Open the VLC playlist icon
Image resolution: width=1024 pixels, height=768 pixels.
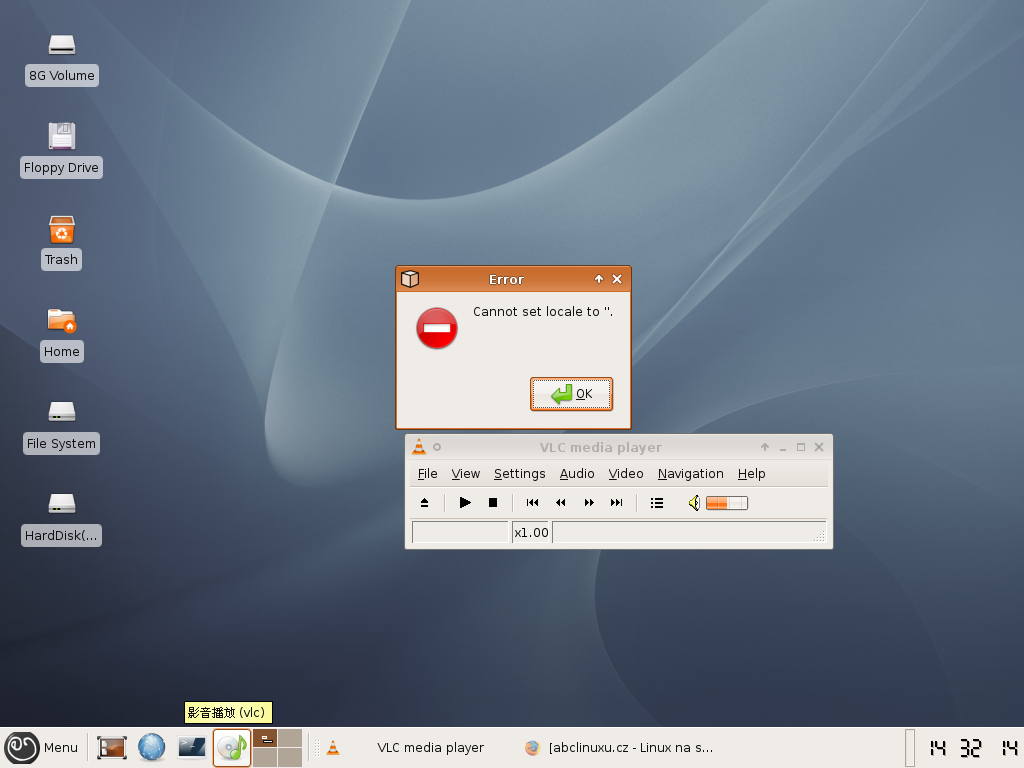tap(657, 502)
